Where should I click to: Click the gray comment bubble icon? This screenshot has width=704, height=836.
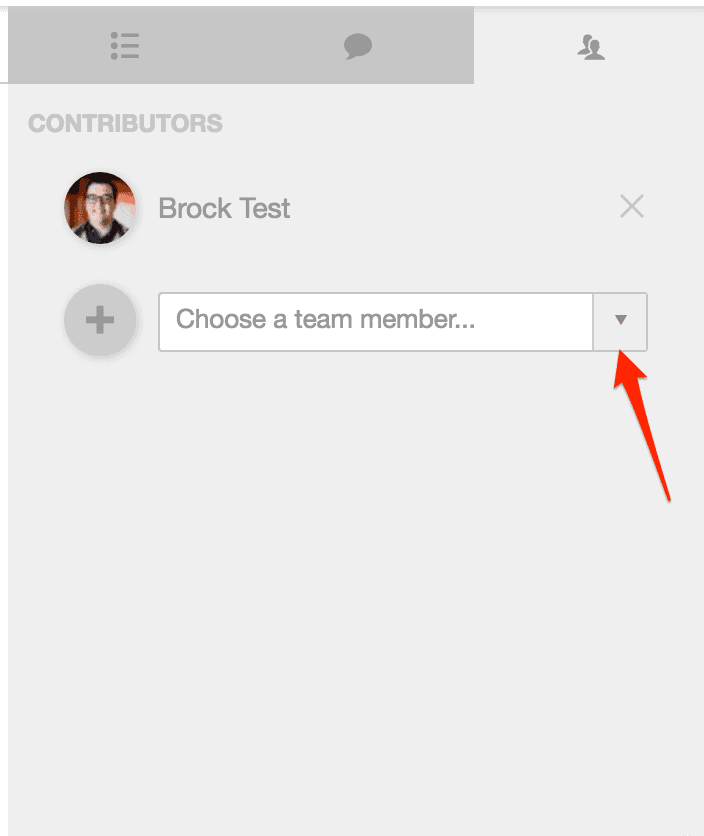point(358,46)
